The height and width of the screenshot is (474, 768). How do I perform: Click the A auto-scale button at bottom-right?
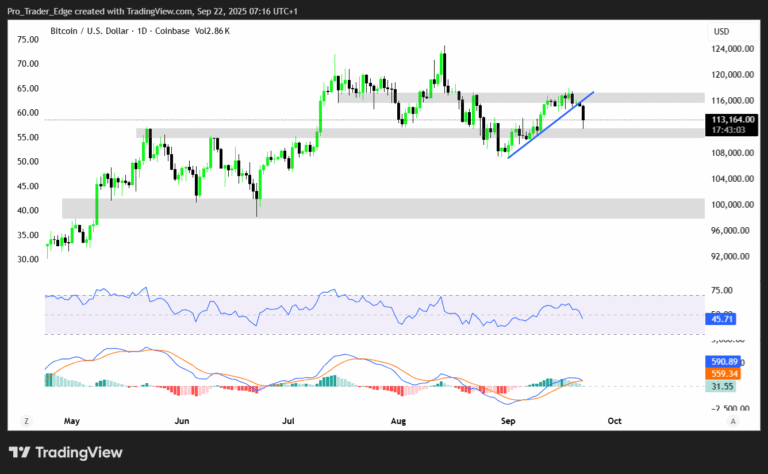point(733,423)
